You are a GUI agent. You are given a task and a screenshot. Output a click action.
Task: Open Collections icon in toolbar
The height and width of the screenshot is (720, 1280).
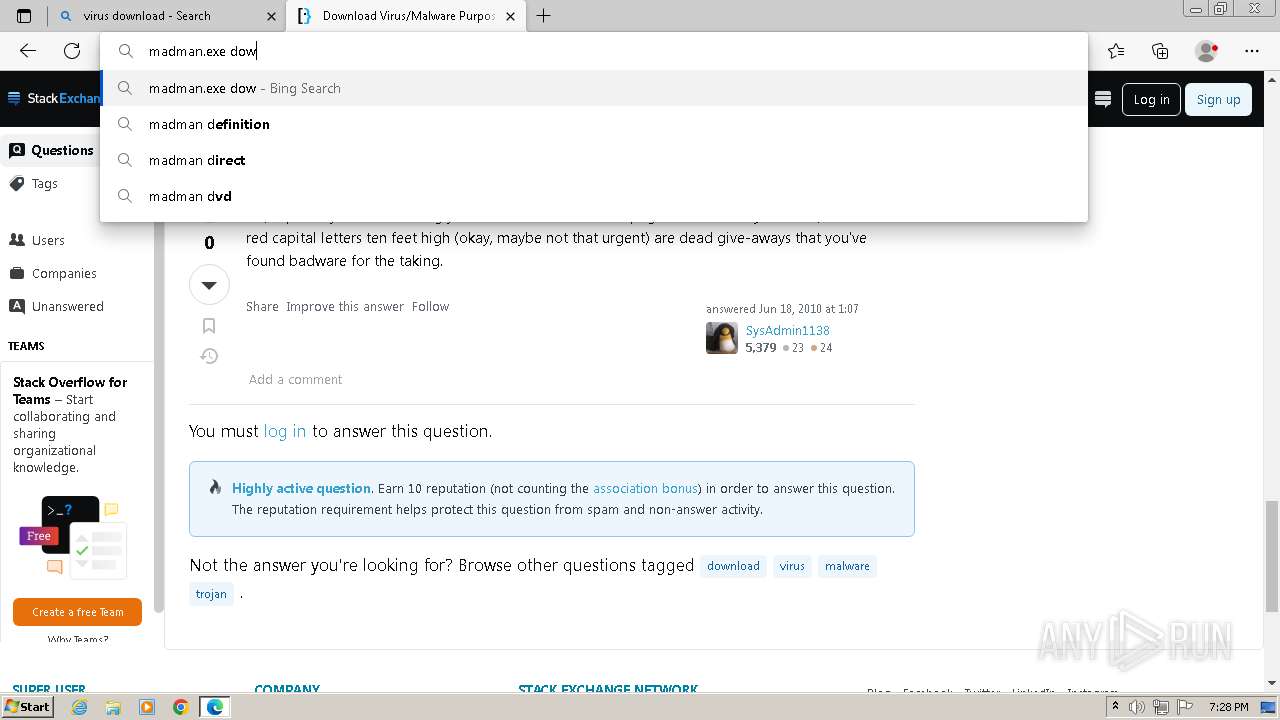coord(1160,51)
